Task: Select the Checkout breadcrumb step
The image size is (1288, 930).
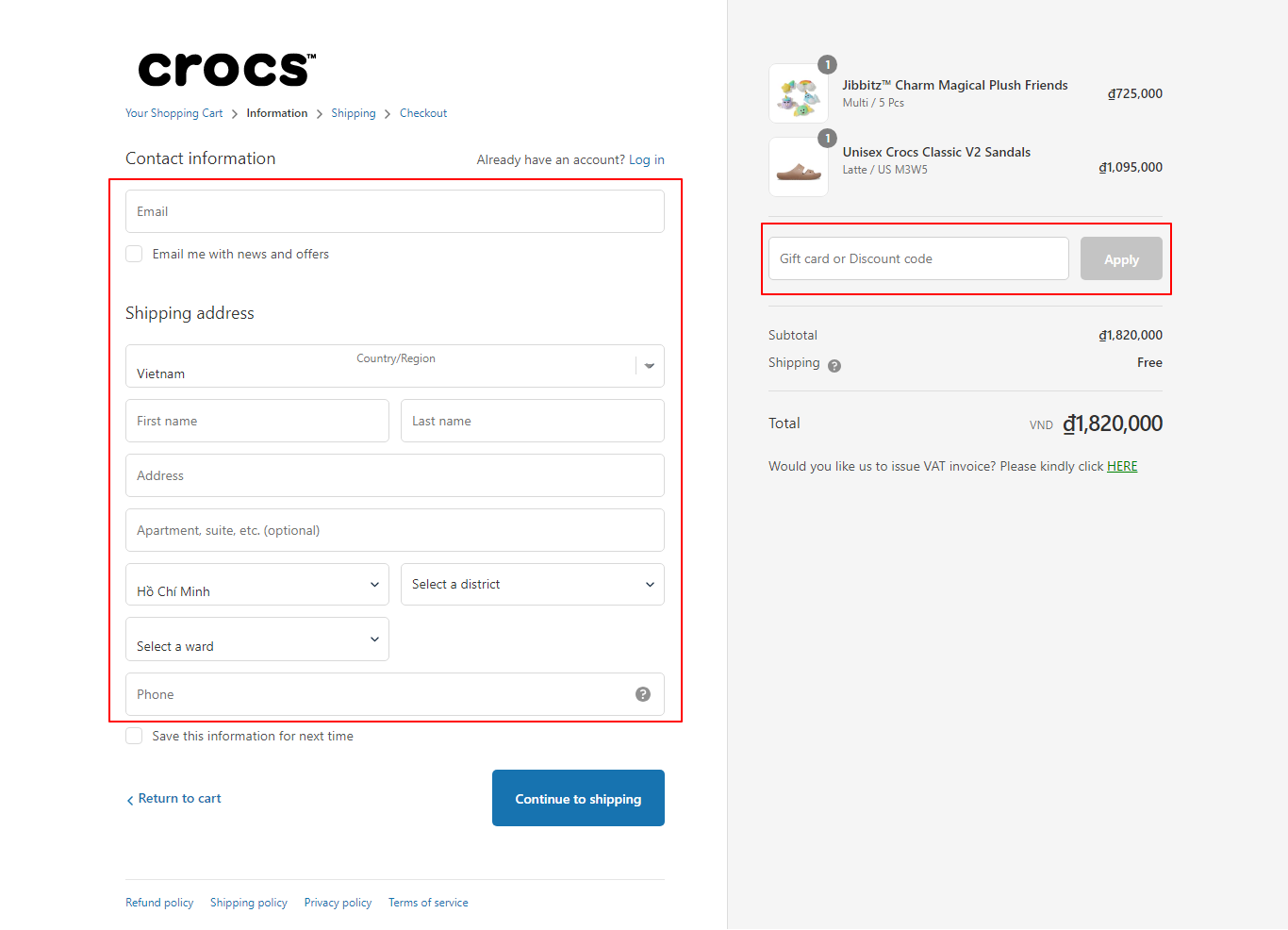Action: tap(423, 113)
